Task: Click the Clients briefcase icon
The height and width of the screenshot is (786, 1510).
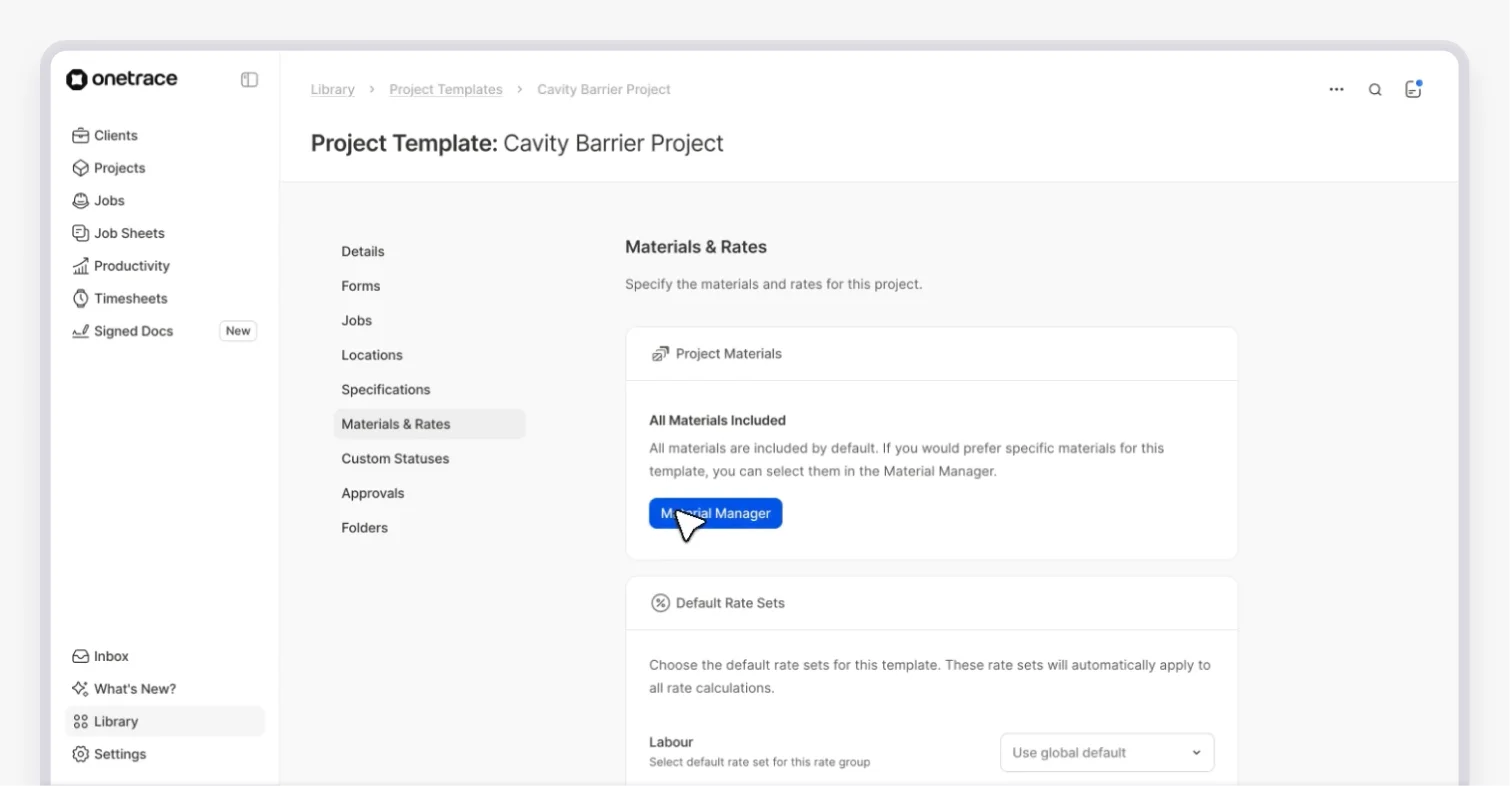Action: point(81,135)
